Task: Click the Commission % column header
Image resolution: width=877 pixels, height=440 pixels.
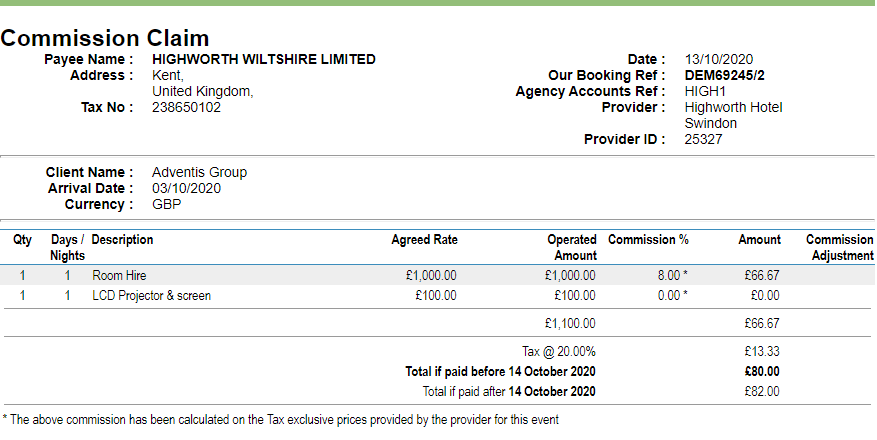Action: pyautogui.click(x=648, y=240)
